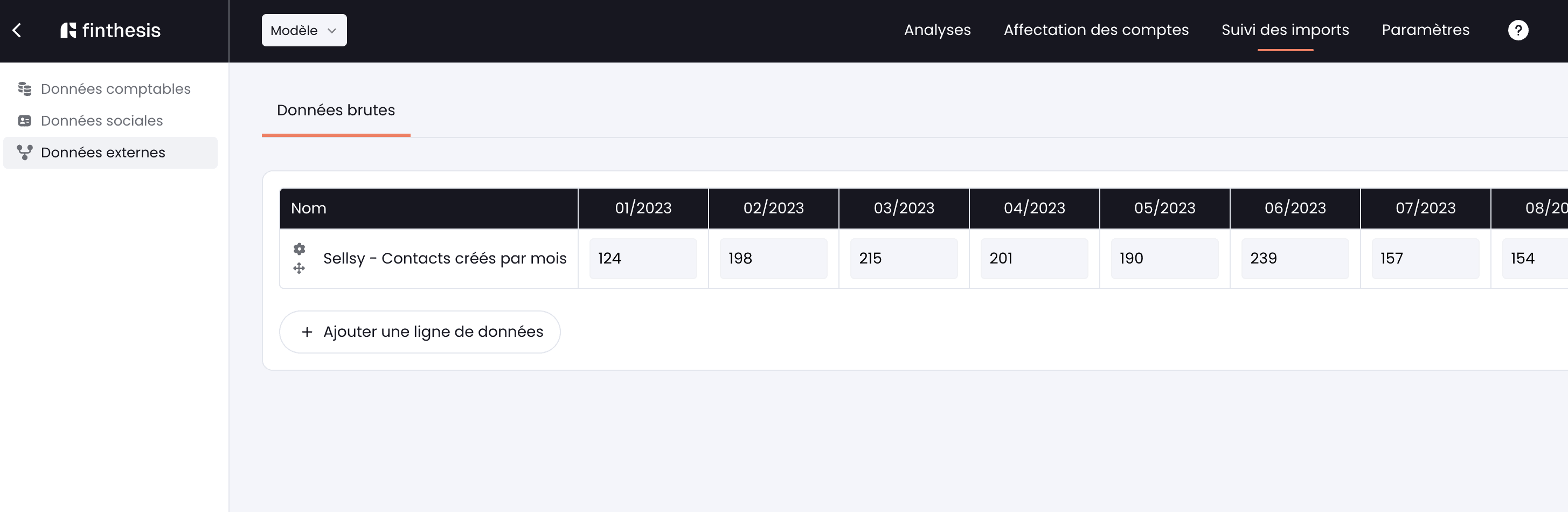Click the 07/2023 column header
The width and height of the screenshot is (1568, 512).
pyautogui.click(x=1425, y=208)
